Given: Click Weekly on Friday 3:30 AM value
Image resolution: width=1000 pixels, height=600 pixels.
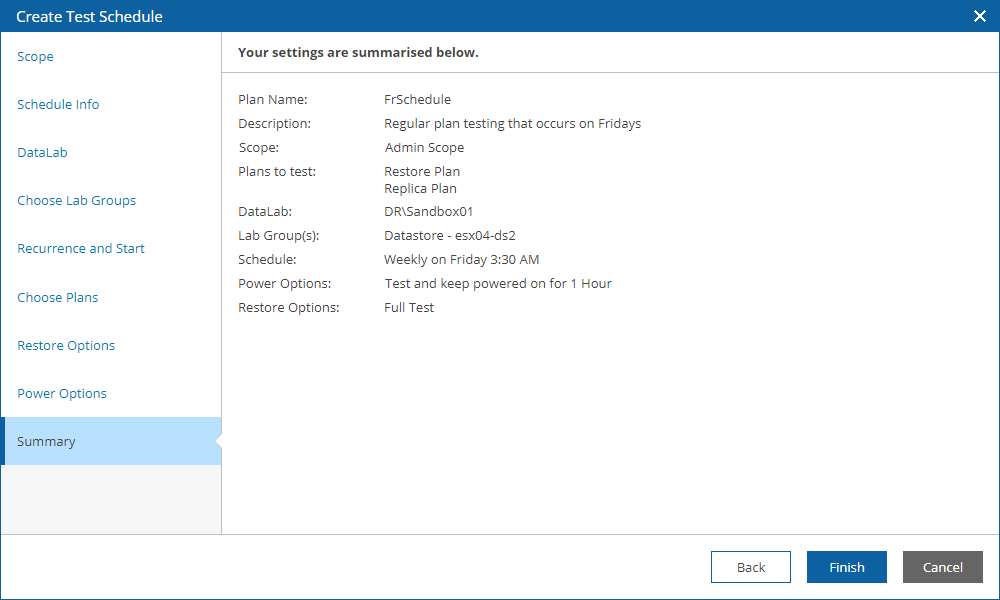Looking at the screenshot, I should pyautogui.click(x=462, y=260).
